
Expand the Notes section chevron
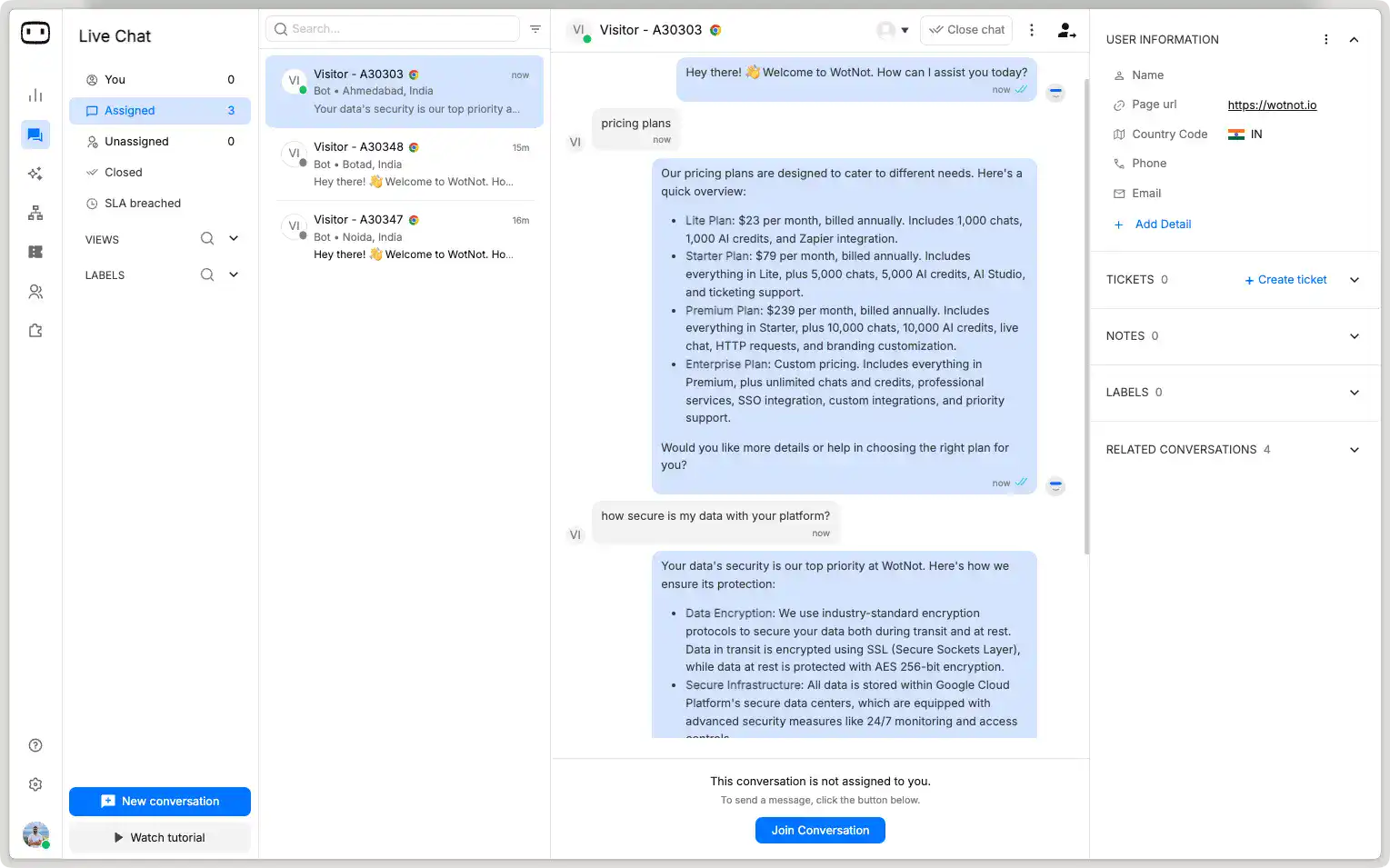pos(1354,336)
